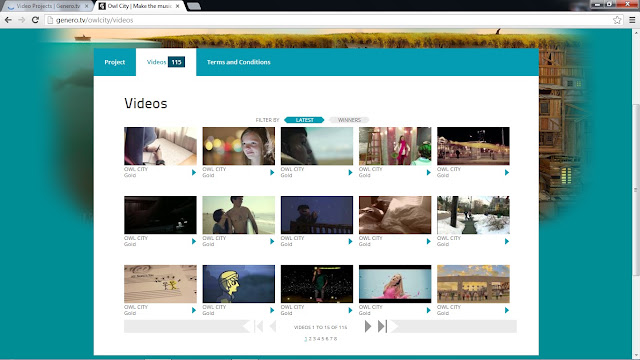Go to the next page of videos
The width and height of the screenshot is (640, 360).
tap(368, 326)
